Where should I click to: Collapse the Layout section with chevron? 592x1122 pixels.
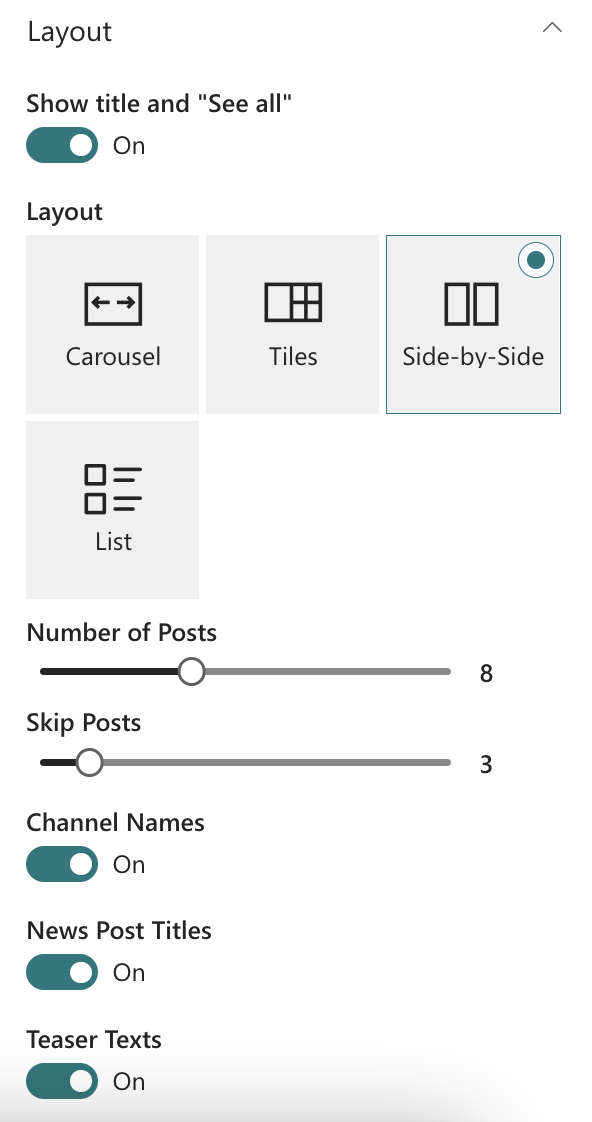point(552,29)
